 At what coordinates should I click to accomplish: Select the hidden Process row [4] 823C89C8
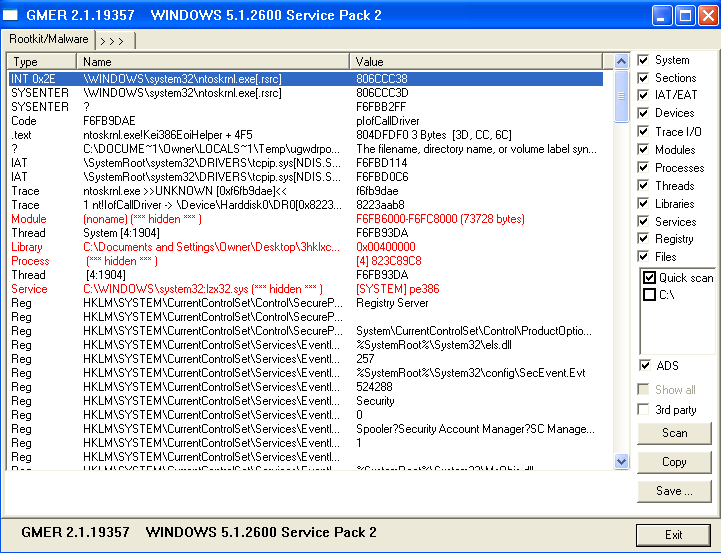[x=306, y=261]
